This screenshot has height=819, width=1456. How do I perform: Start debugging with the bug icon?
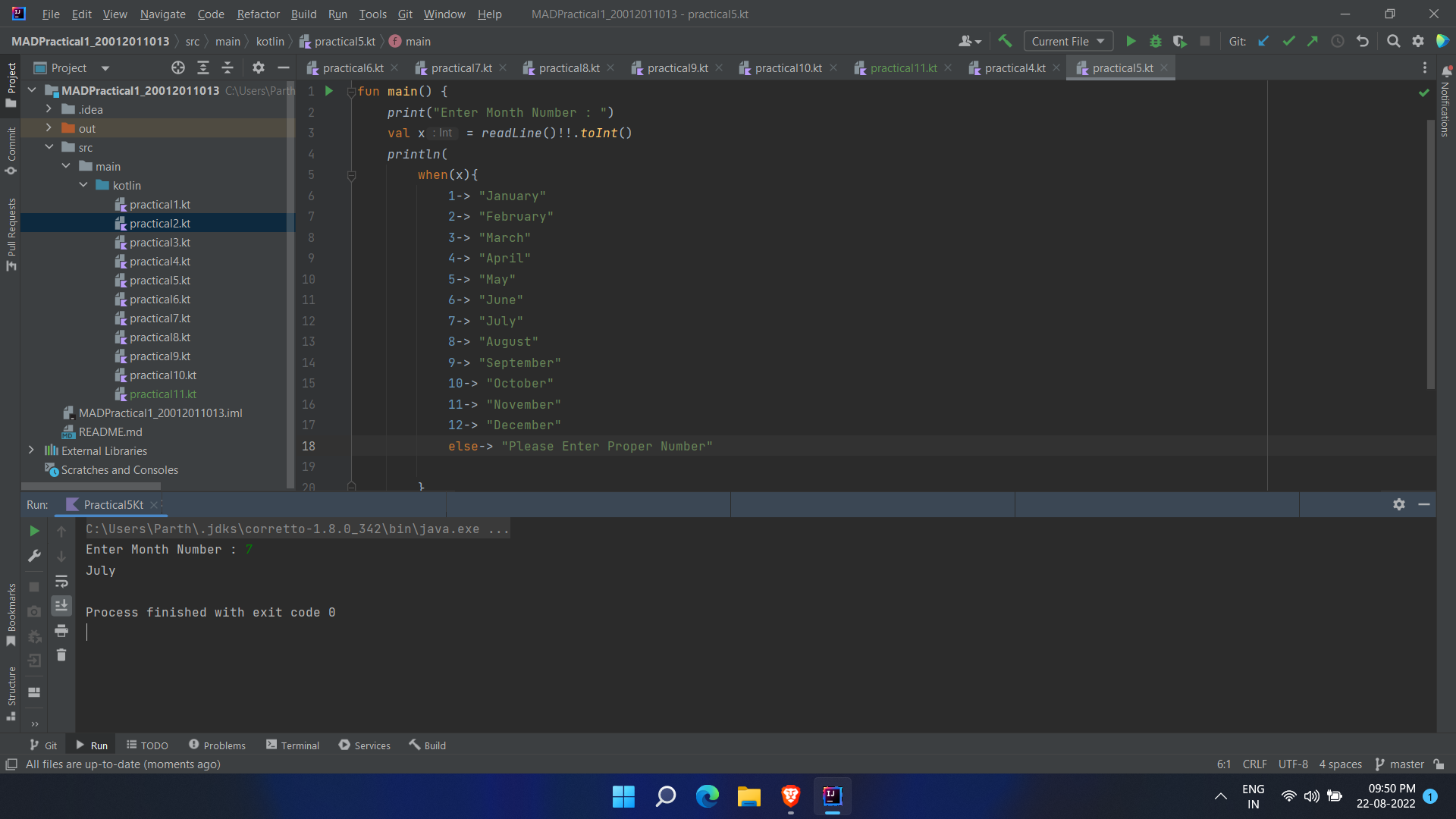tap(1156, 42)
